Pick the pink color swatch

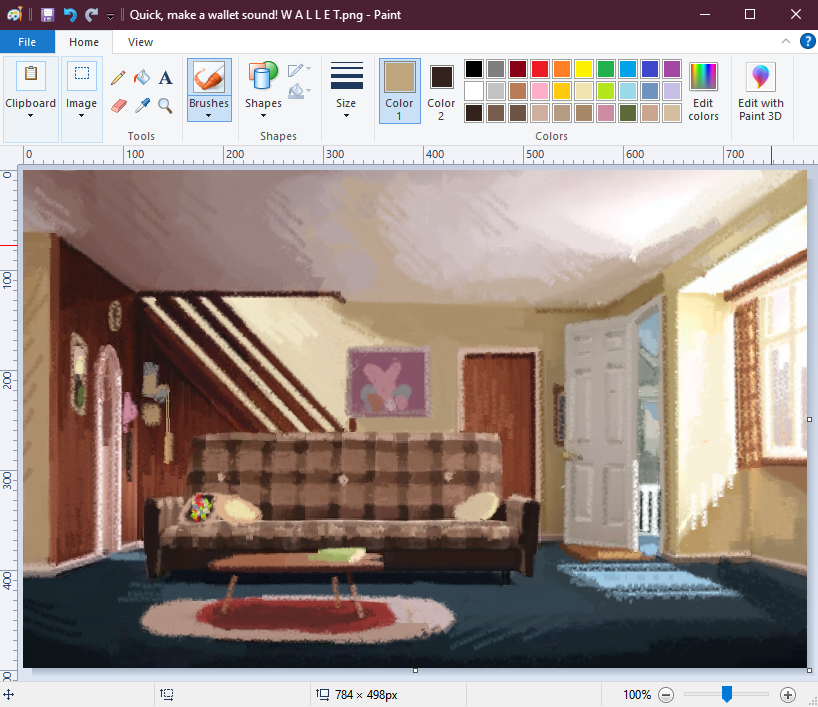coord(540,91)
